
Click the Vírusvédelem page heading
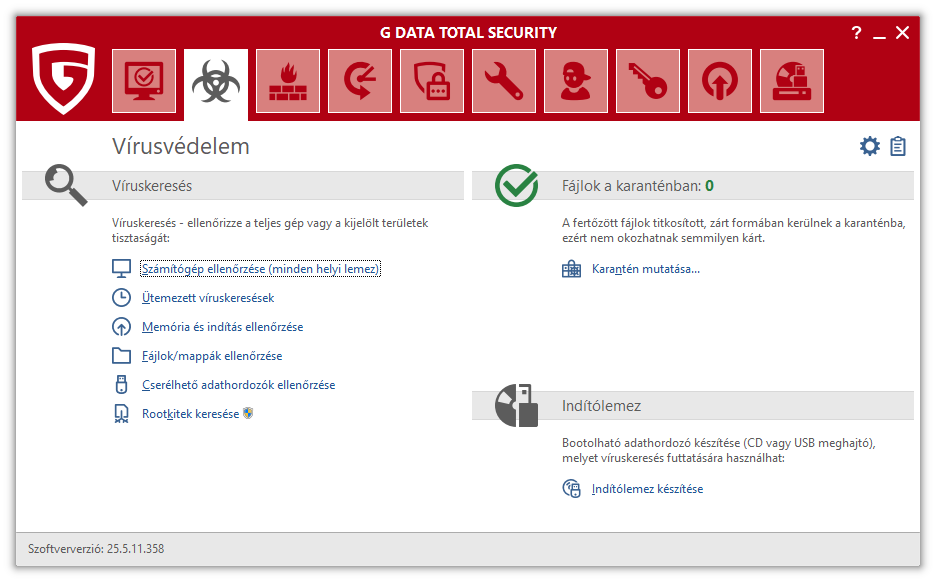[x=181, y=146]
